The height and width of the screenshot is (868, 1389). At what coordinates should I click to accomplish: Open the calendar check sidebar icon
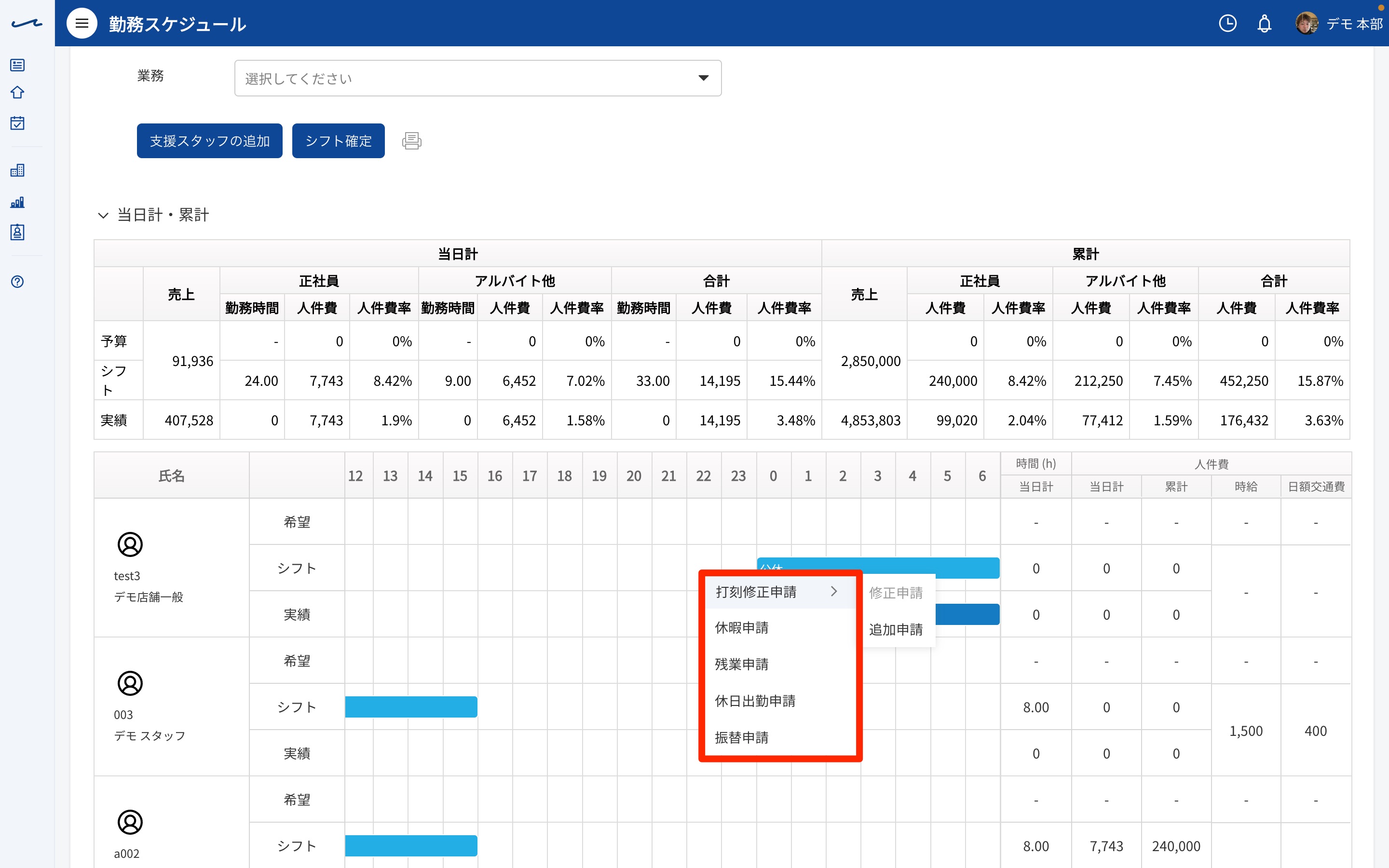(17, 123)
